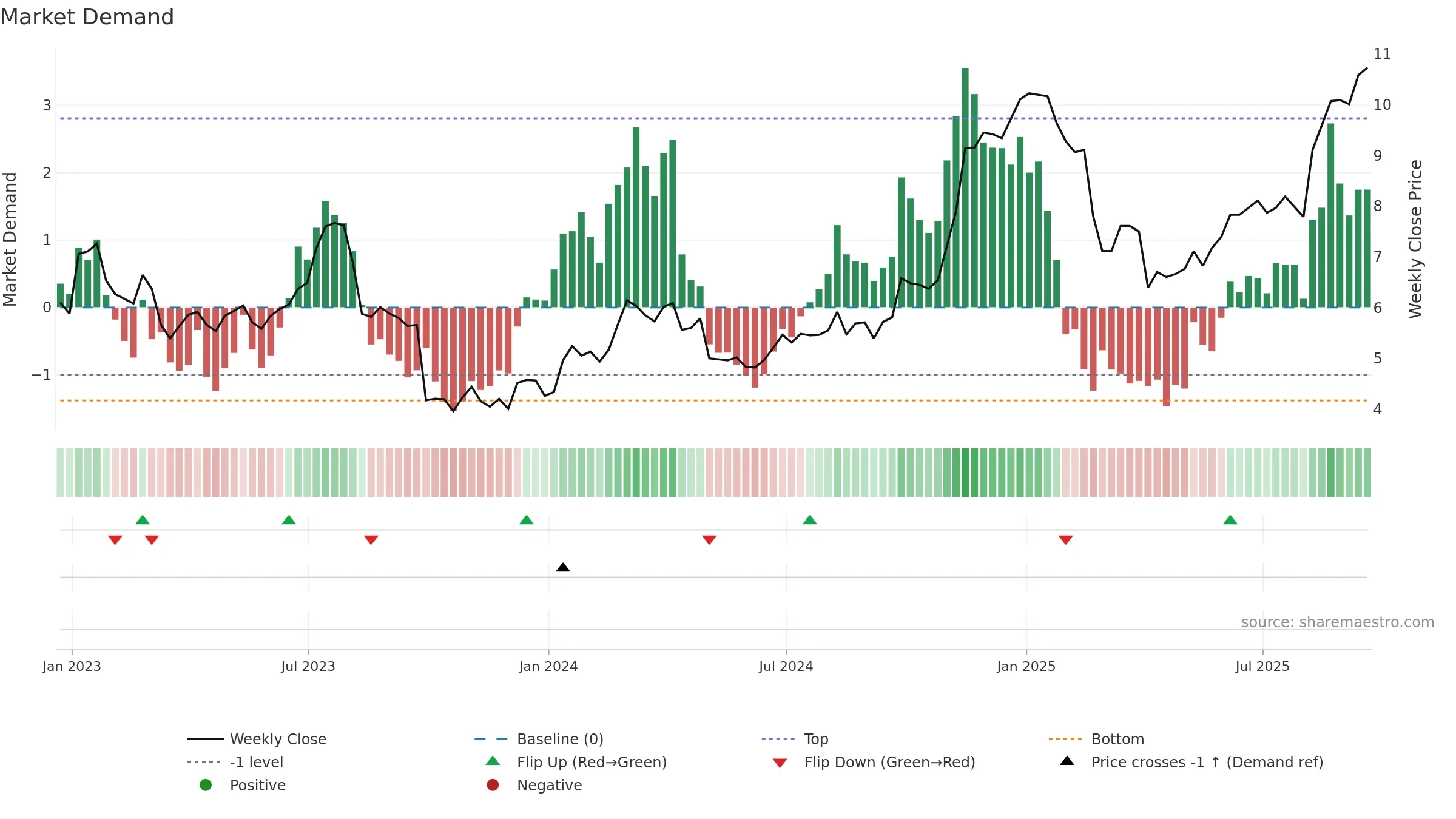Click the Jul 2025 axis label

pos(1262,666)
